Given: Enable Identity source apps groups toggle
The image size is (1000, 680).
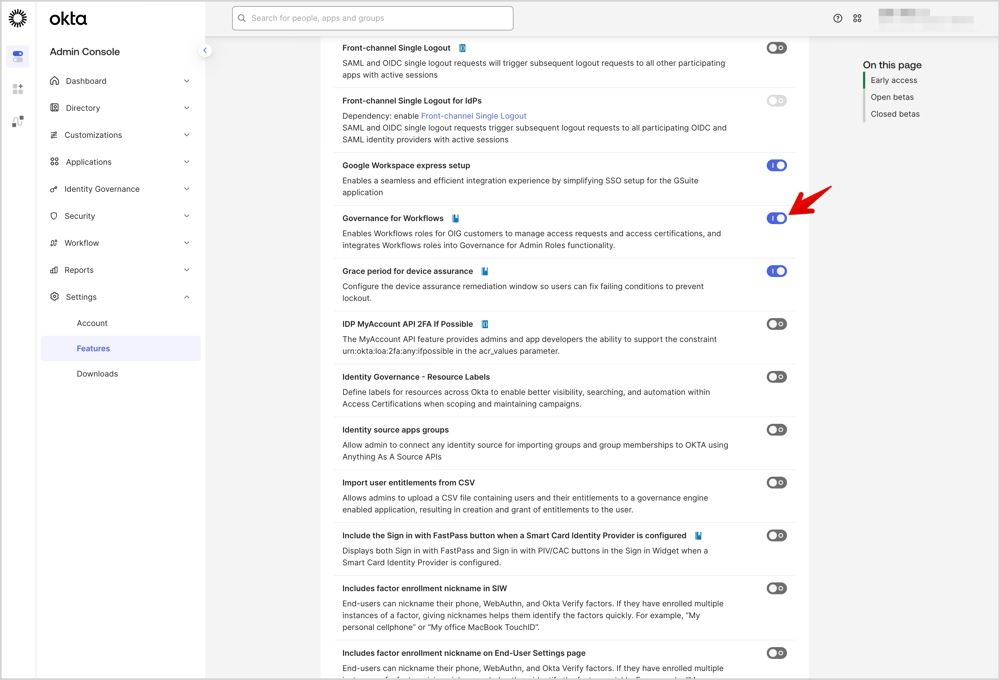Looking at the screenshot, I should [777, 430].
